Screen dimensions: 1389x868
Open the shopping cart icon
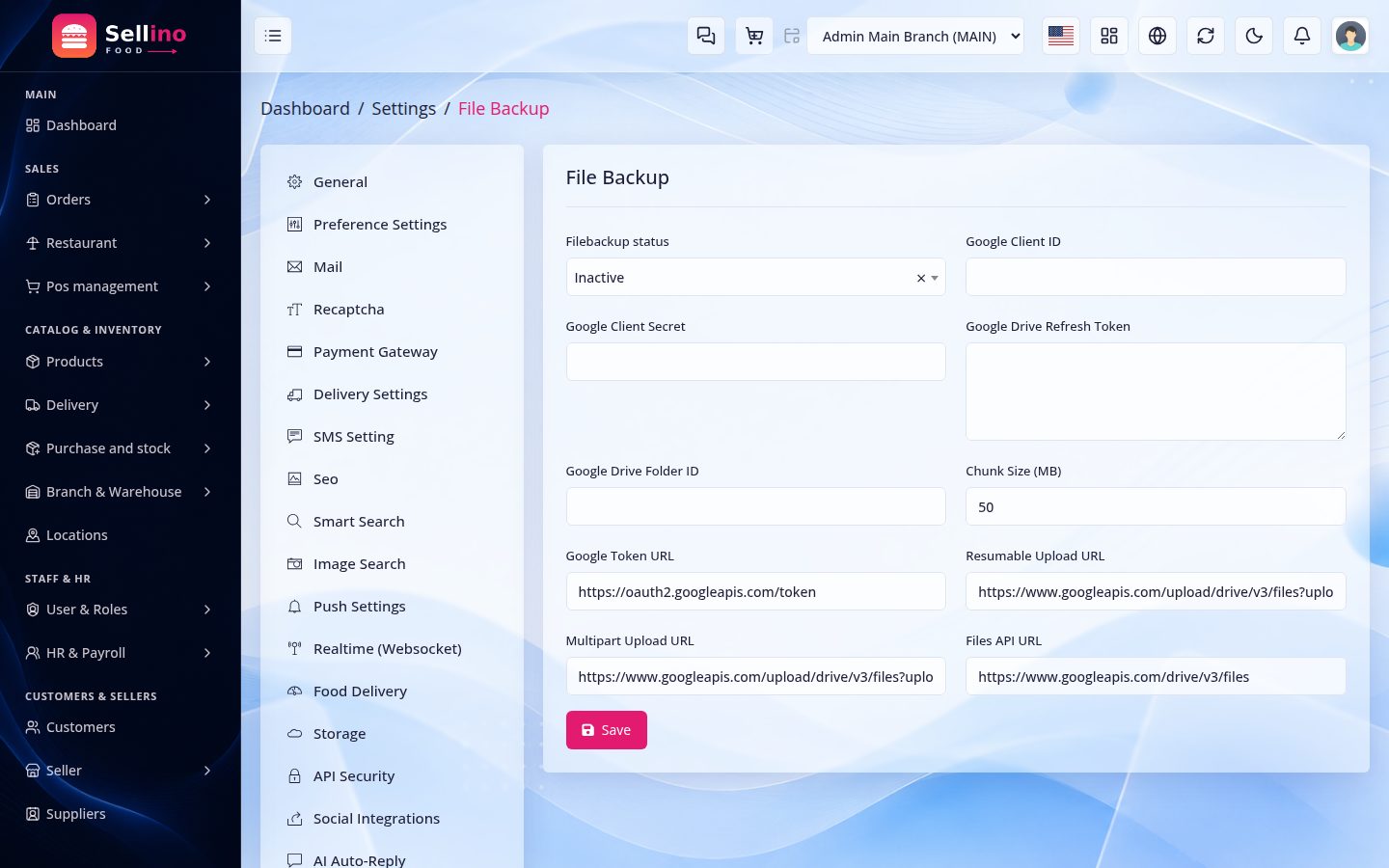(x=754, y=36)
